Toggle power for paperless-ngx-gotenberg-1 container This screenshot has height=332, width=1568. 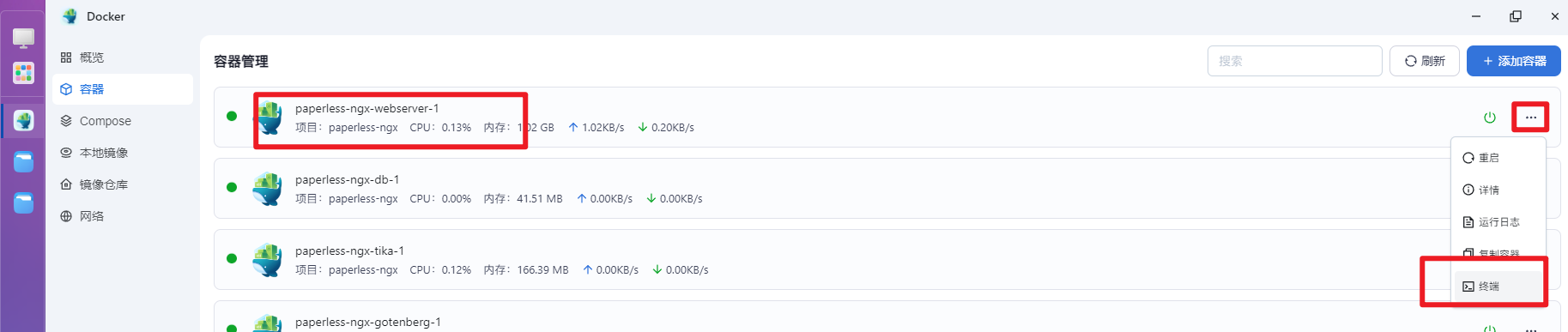[x=1490, y=329]
